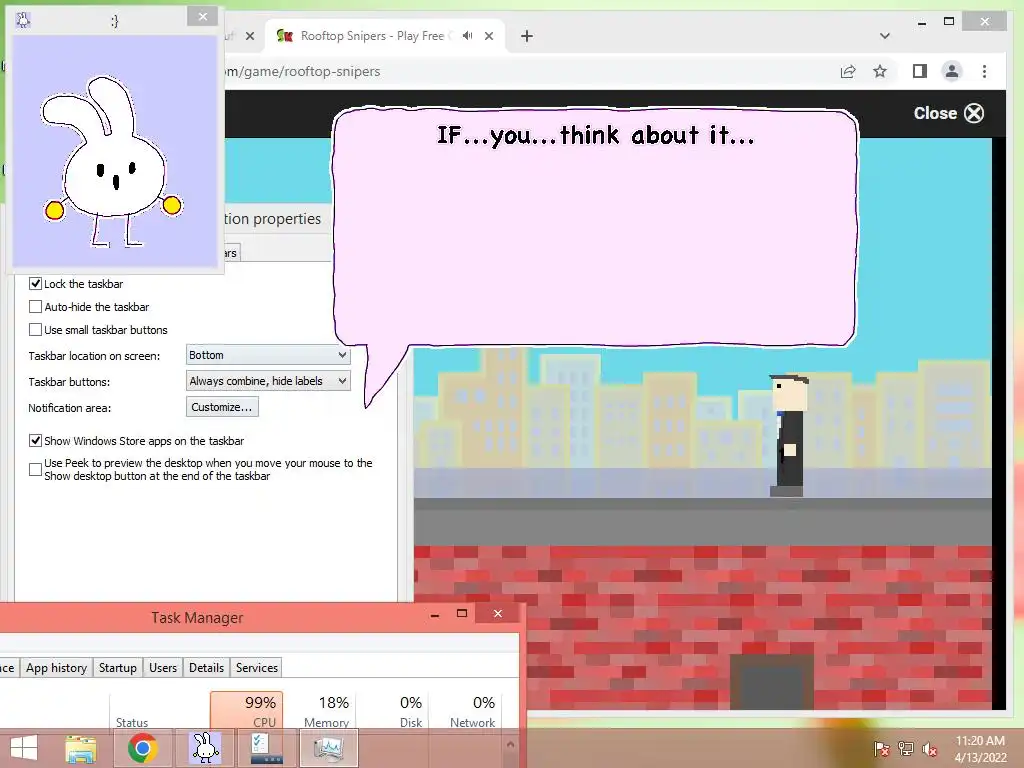Maximize the Task Manager window
The height and width of the screenshot is (768, 1024).
click(462, 613)
